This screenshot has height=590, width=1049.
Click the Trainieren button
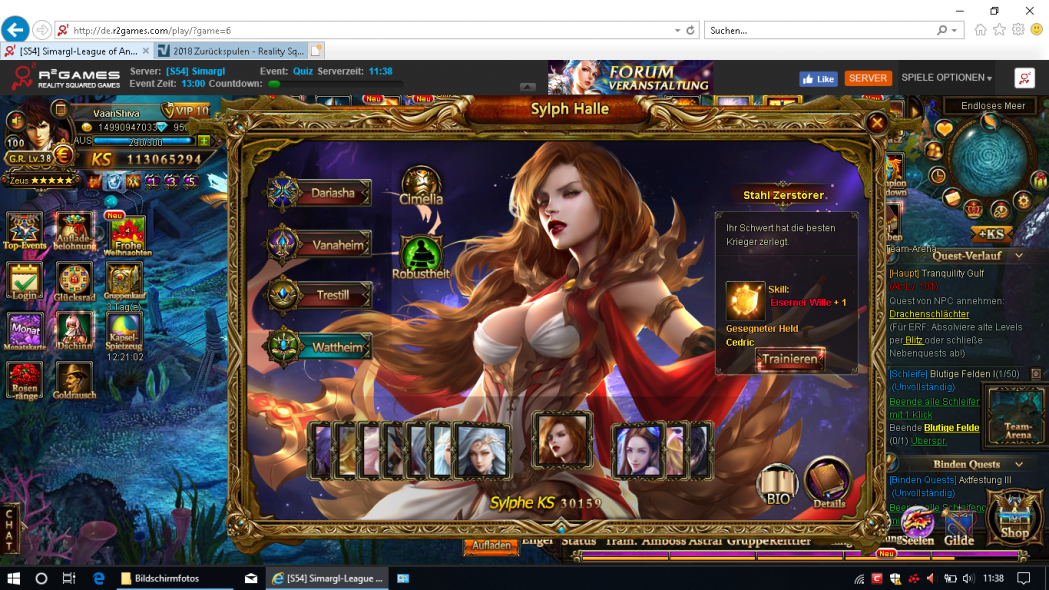pos(789,359)
